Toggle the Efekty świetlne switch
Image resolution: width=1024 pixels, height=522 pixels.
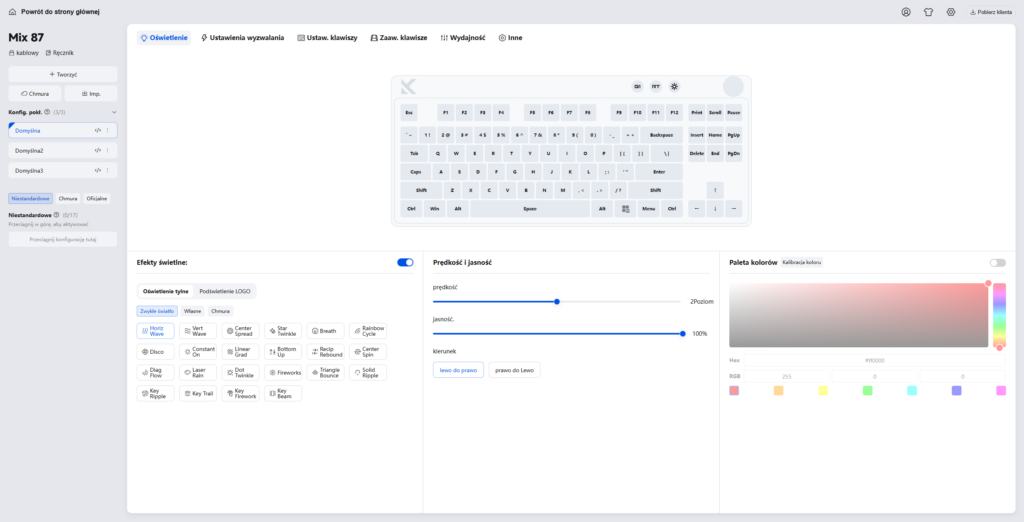pyautogui.click(x=405, y=263)
